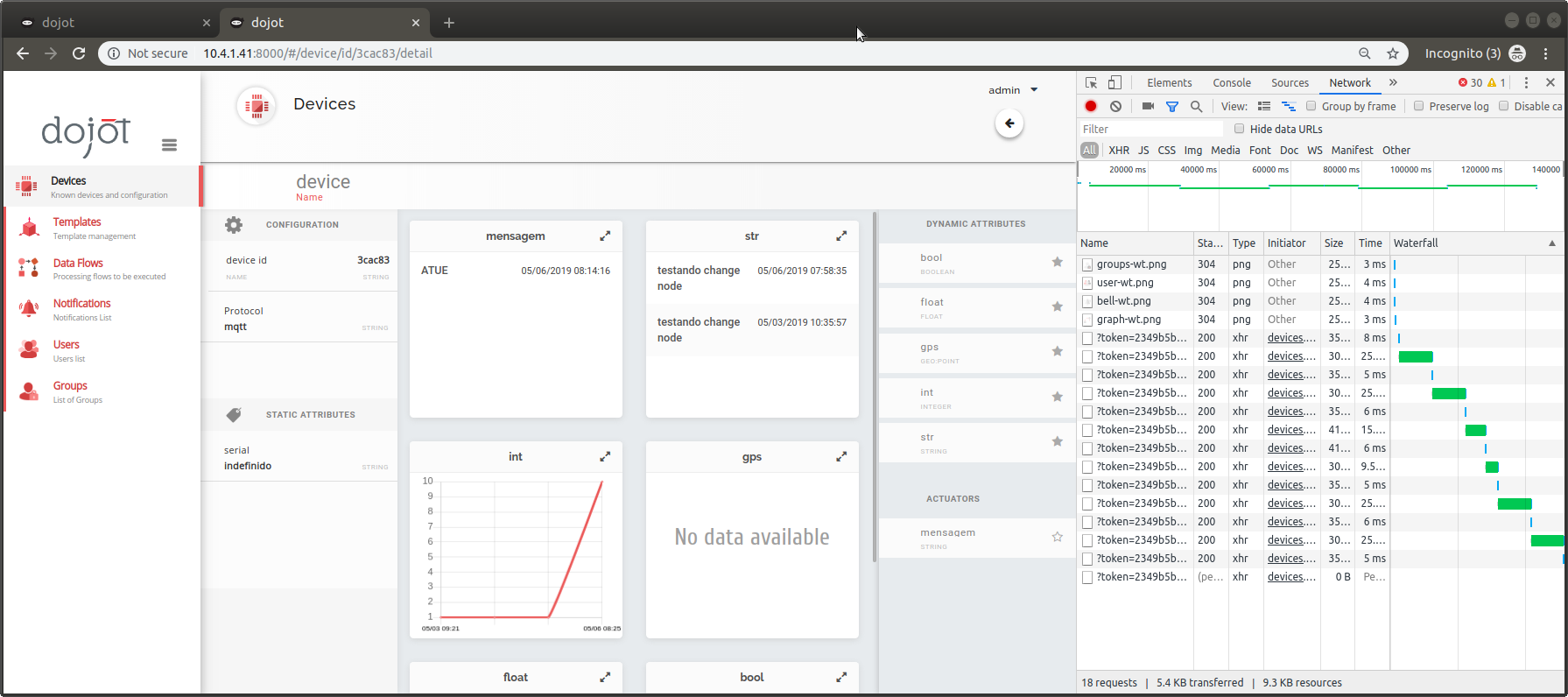Reload the page in browser toolbar
Screen dimensions: 1568x697
(x=79, y=53)
